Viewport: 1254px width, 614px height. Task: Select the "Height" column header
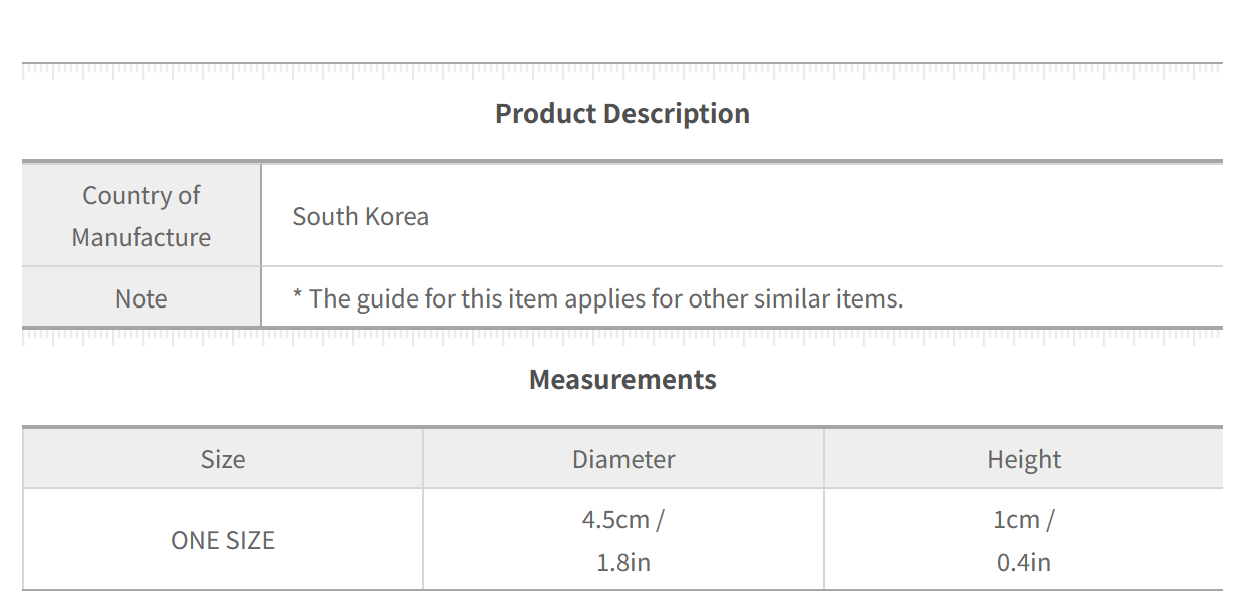(x=1024, y=460)
